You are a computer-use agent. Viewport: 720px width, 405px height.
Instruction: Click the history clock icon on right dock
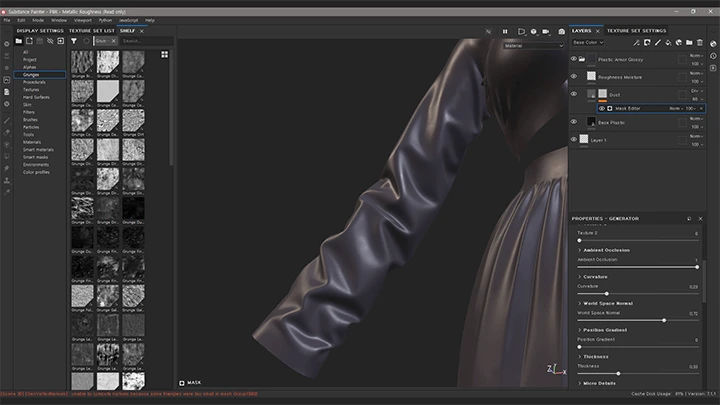point(713,56)
